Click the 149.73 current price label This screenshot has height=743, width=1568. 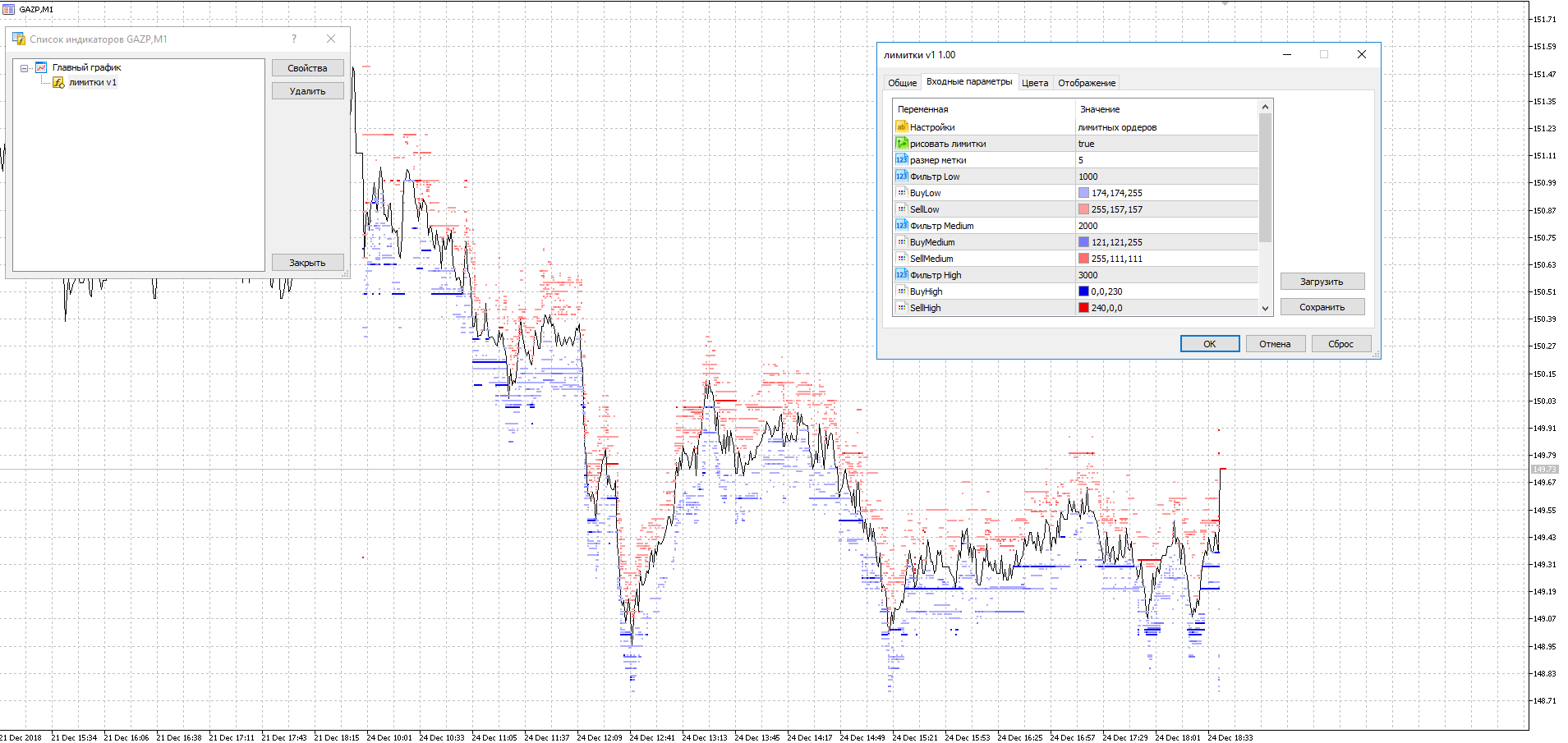coord(1544,470)
